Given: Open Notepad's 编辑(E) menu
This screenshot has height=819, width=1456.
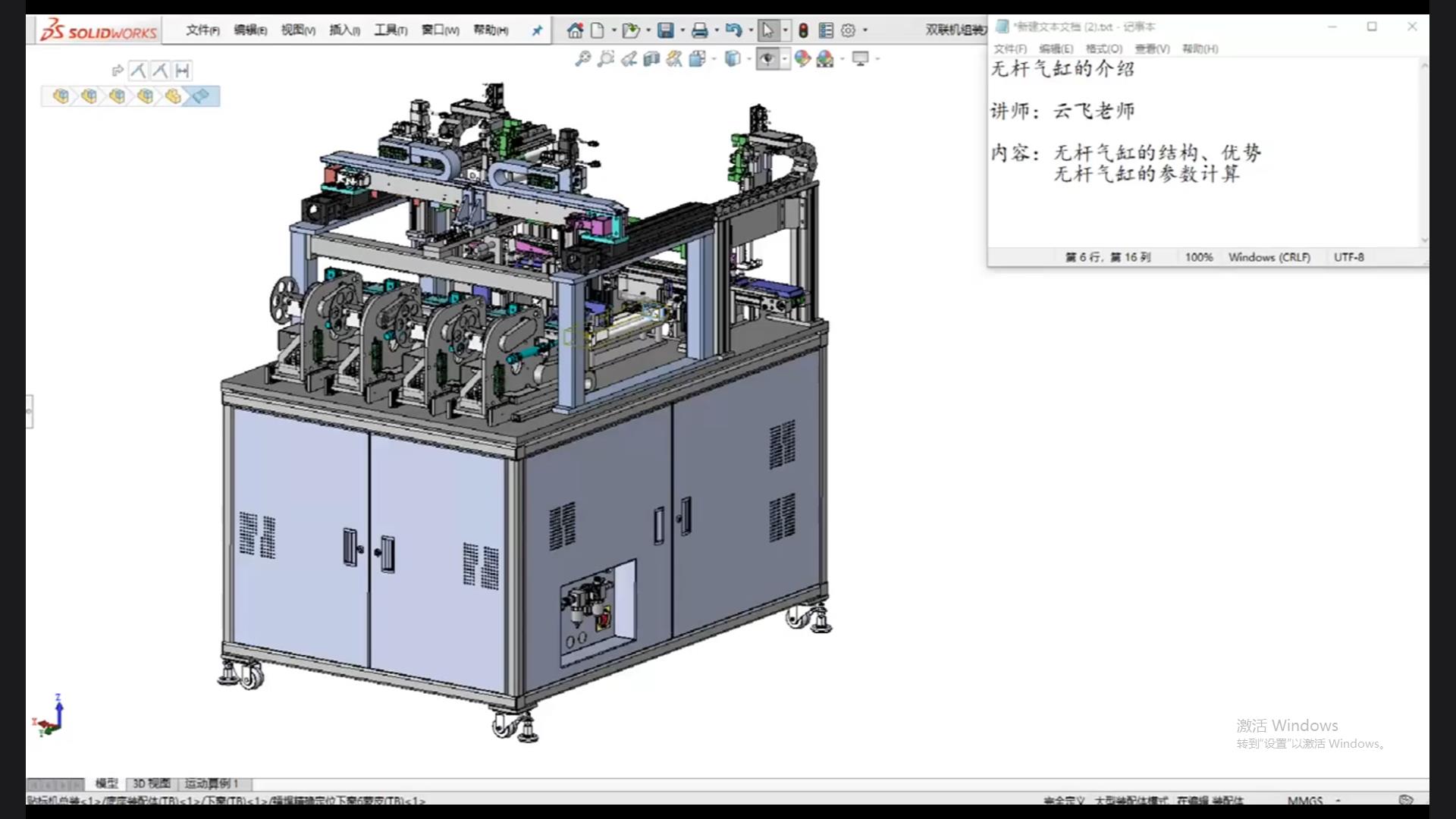Looking at the screenshot, I should [x=1056, y=49].
